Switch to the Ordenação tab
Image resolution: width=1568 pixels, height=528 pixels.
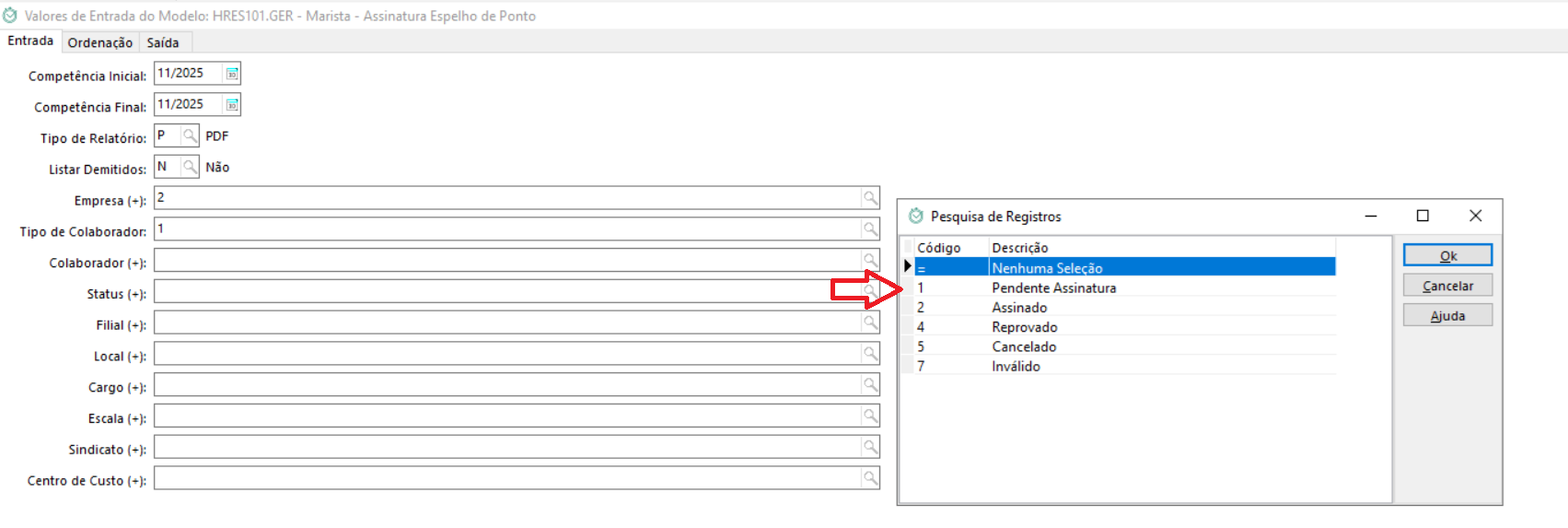tap(100, 42)
